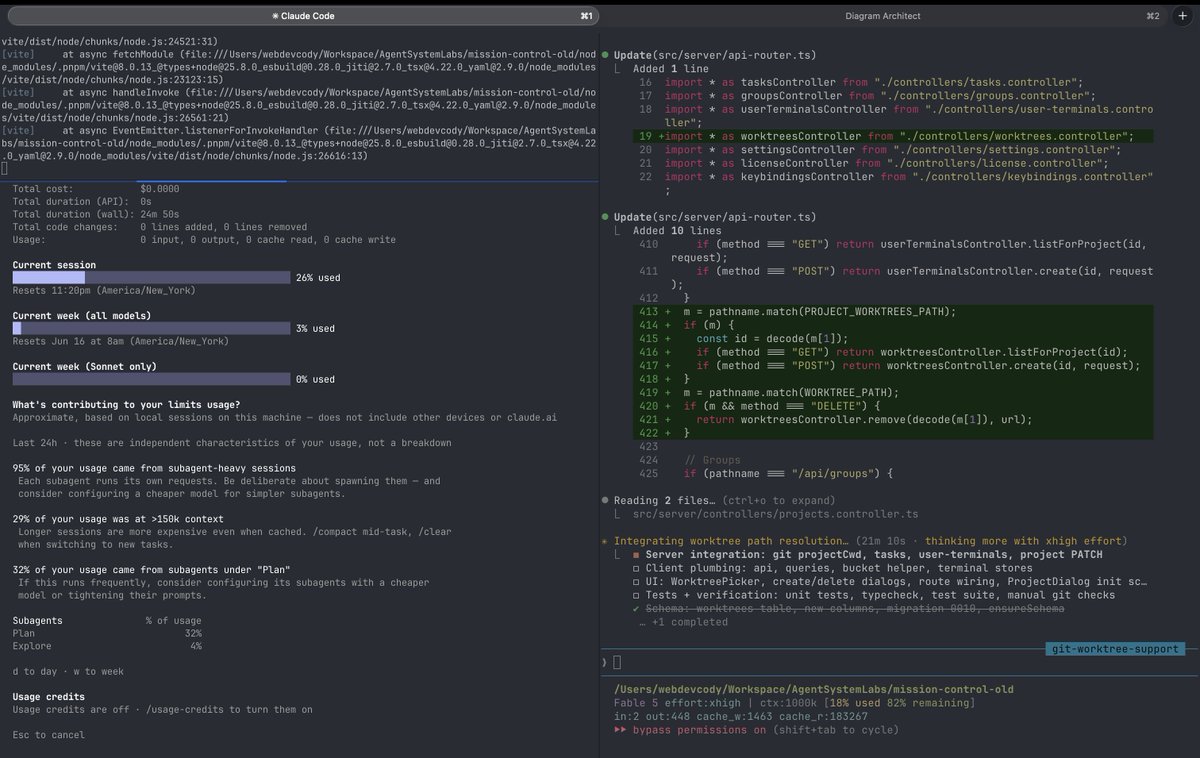Click the Current session usage bar
This screenshot has width=1200, height=758.
click(150, 278)
